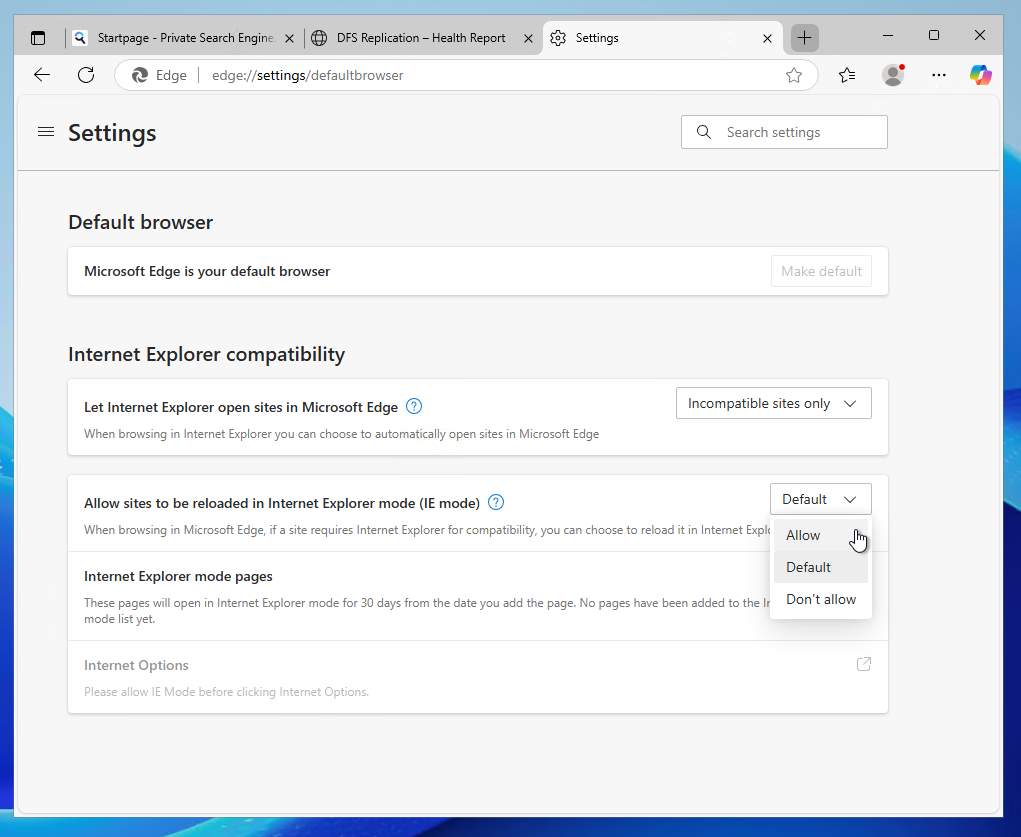Expand the Incompatible sites only dropdown
1021x837 pixels.
[x=774, y=403]
